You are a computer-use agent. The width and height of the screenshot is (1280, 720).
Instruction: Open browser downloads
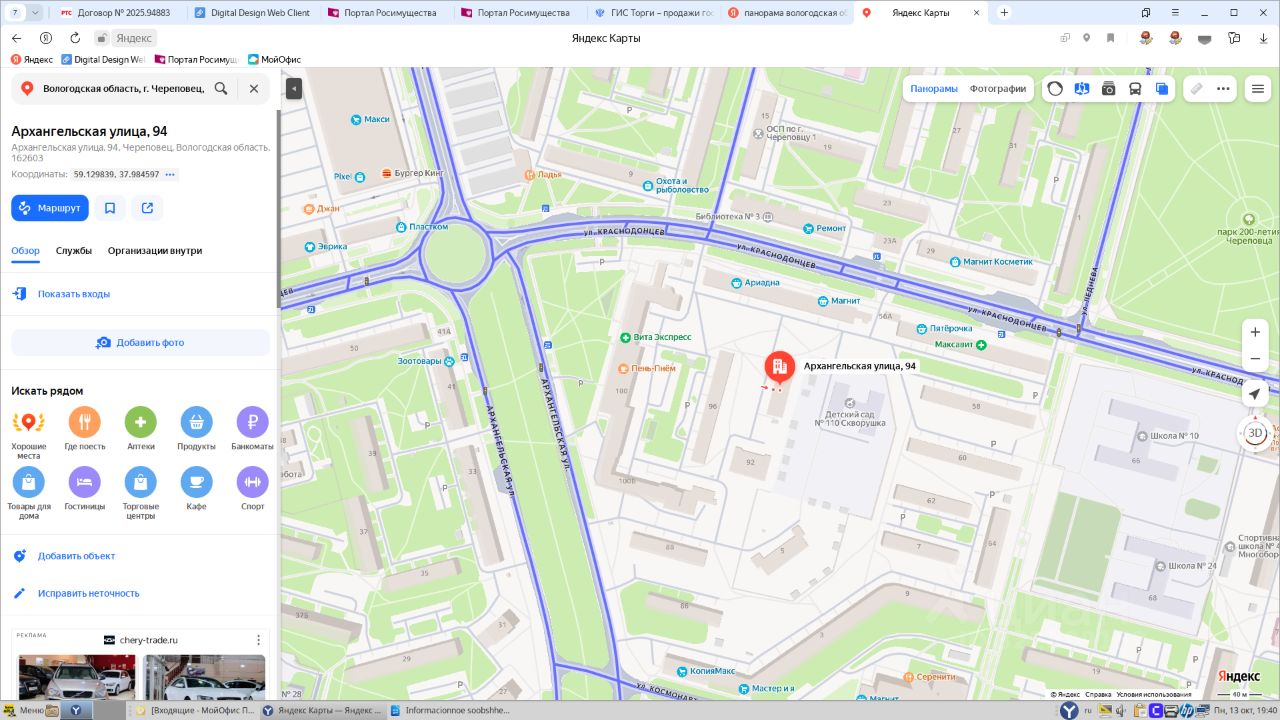point(1262,38)
